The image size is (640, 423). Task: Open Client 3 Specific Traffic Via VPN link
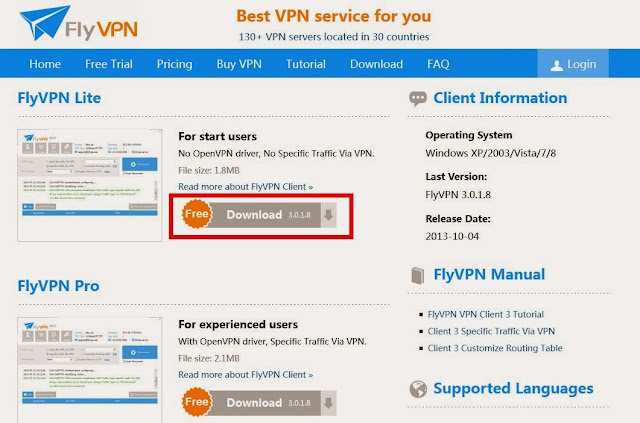point(491,331)
